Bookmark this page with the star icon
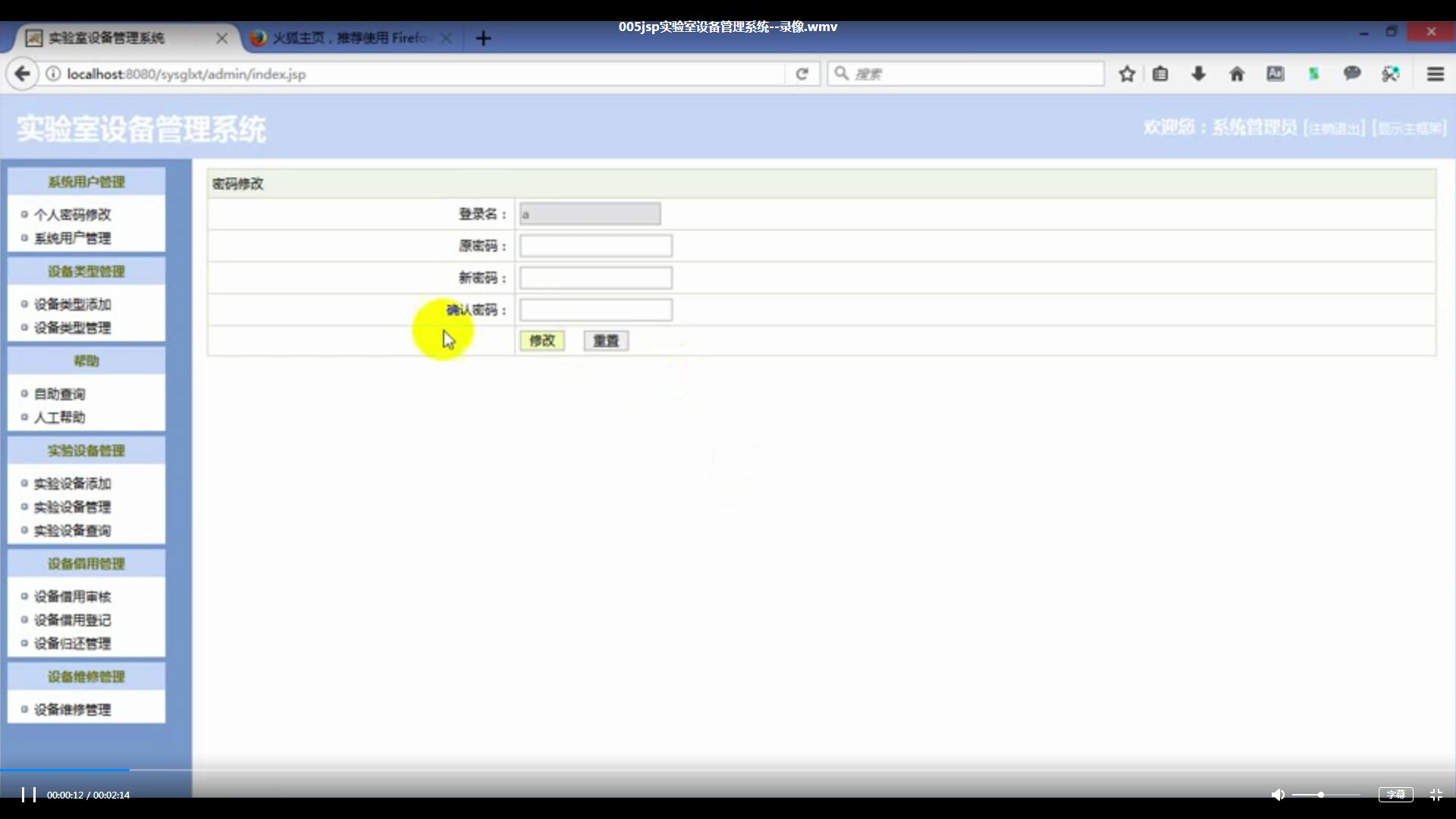The height and width of the screenshot is (819, 1456). (1127, 74)
